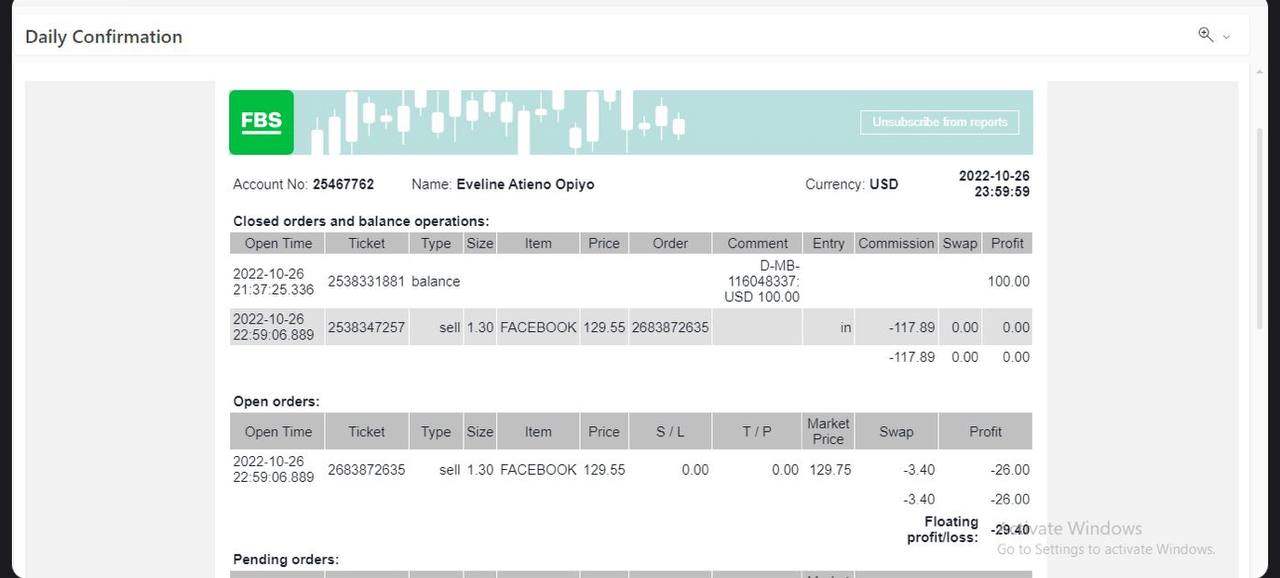The image size is (1280, 578).
Task: Click the account name Eveline Atieno Opiyo
Action: 525,184
